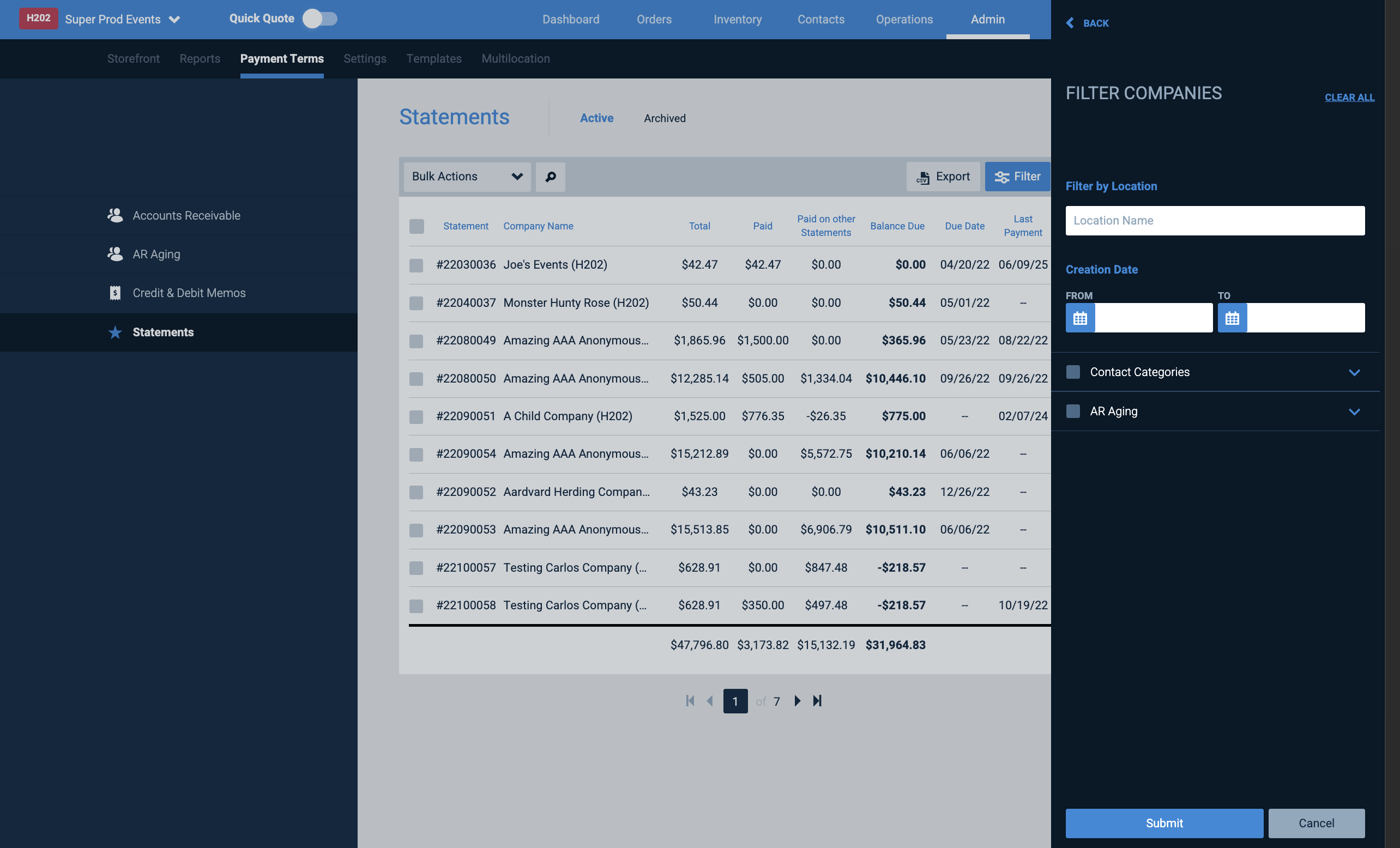Go to next page arrow
Image resolution: width=1400 pixels, height=848 pixels.
coord(797,701)
